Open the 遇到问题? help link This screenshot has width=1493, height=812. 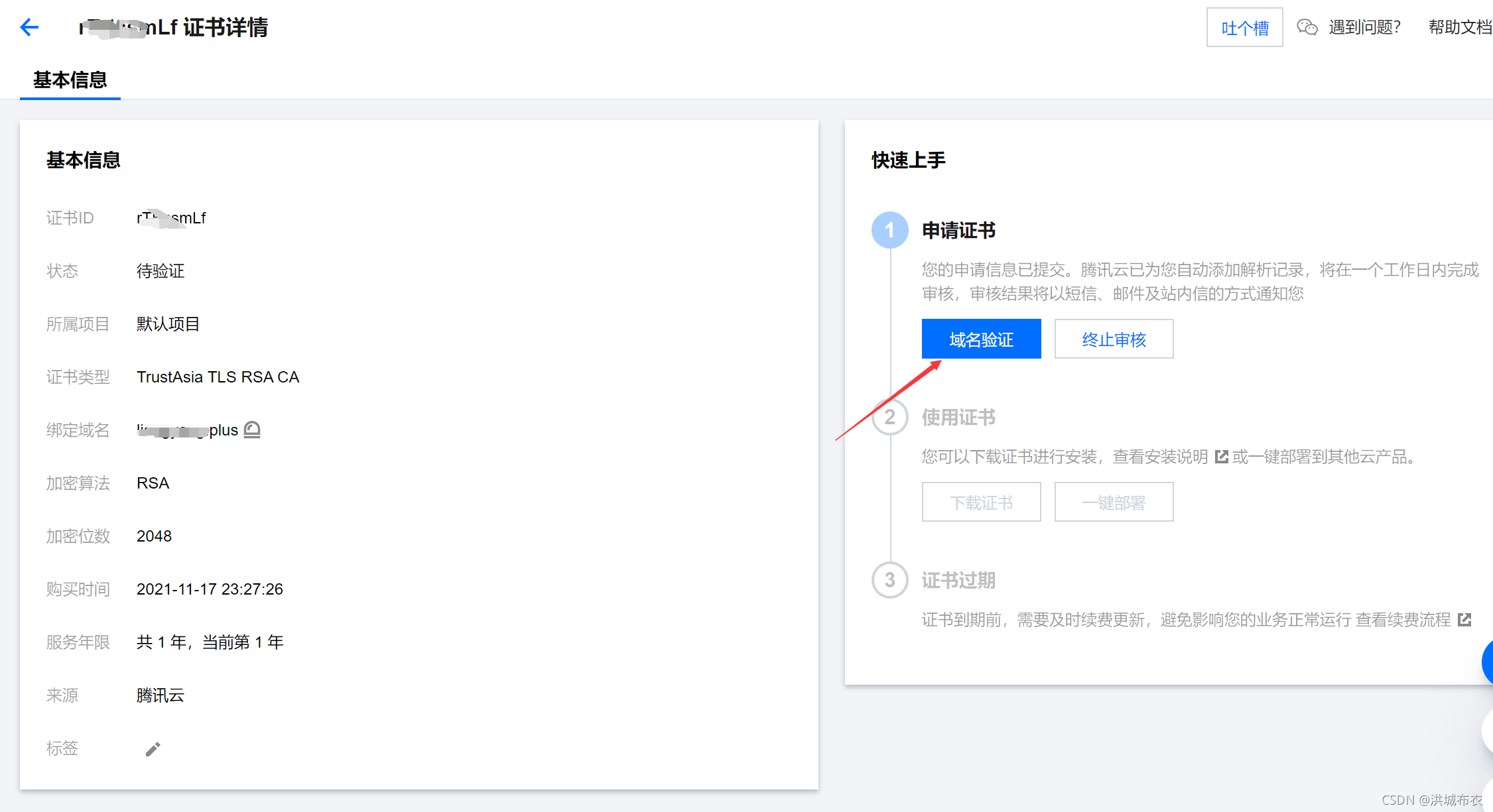point(1364,27)
